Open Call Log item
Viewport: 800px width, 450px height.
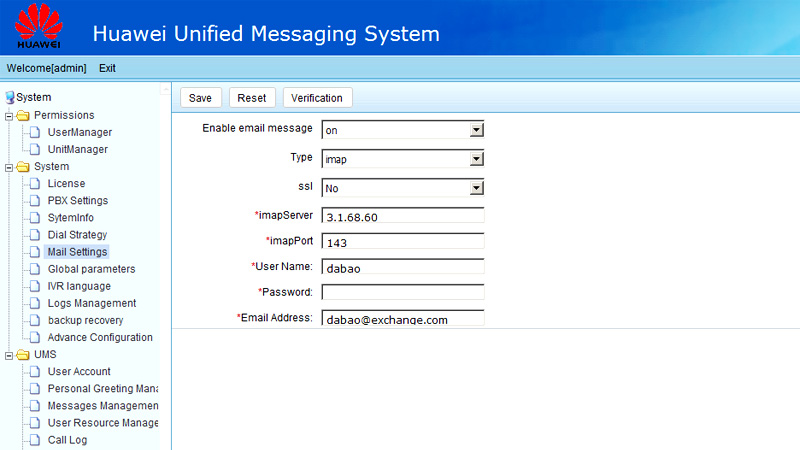click(67, 440)
